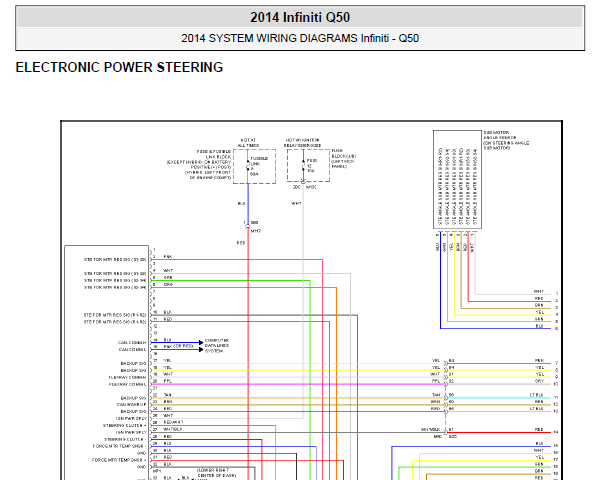The image size is (605, 480).
Task: Click the "PPL" wire label at pin 20
Action: coord(167,381)
